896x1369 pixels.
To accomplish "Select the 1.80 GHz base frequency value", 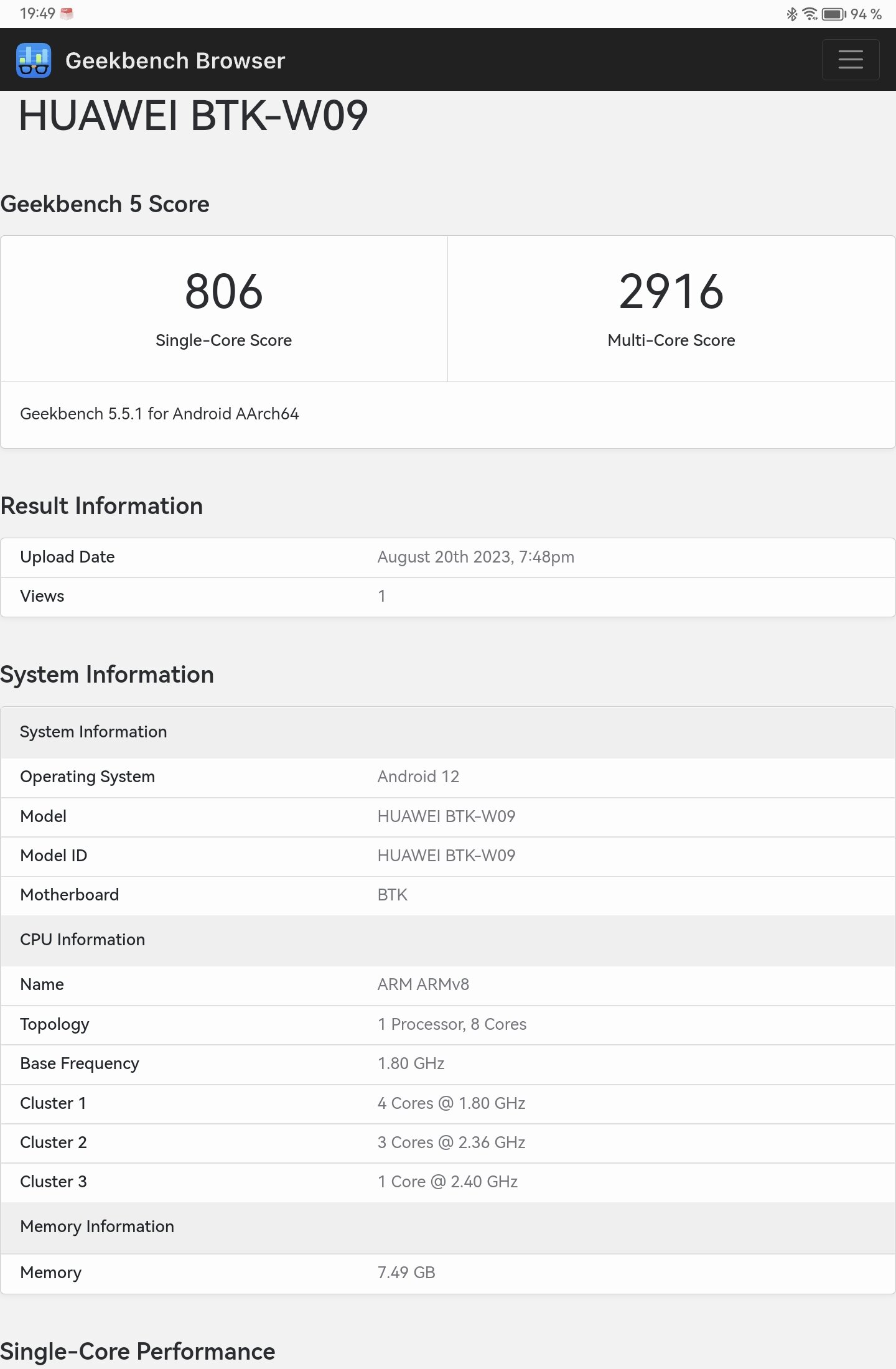I will click(411, 1063).
